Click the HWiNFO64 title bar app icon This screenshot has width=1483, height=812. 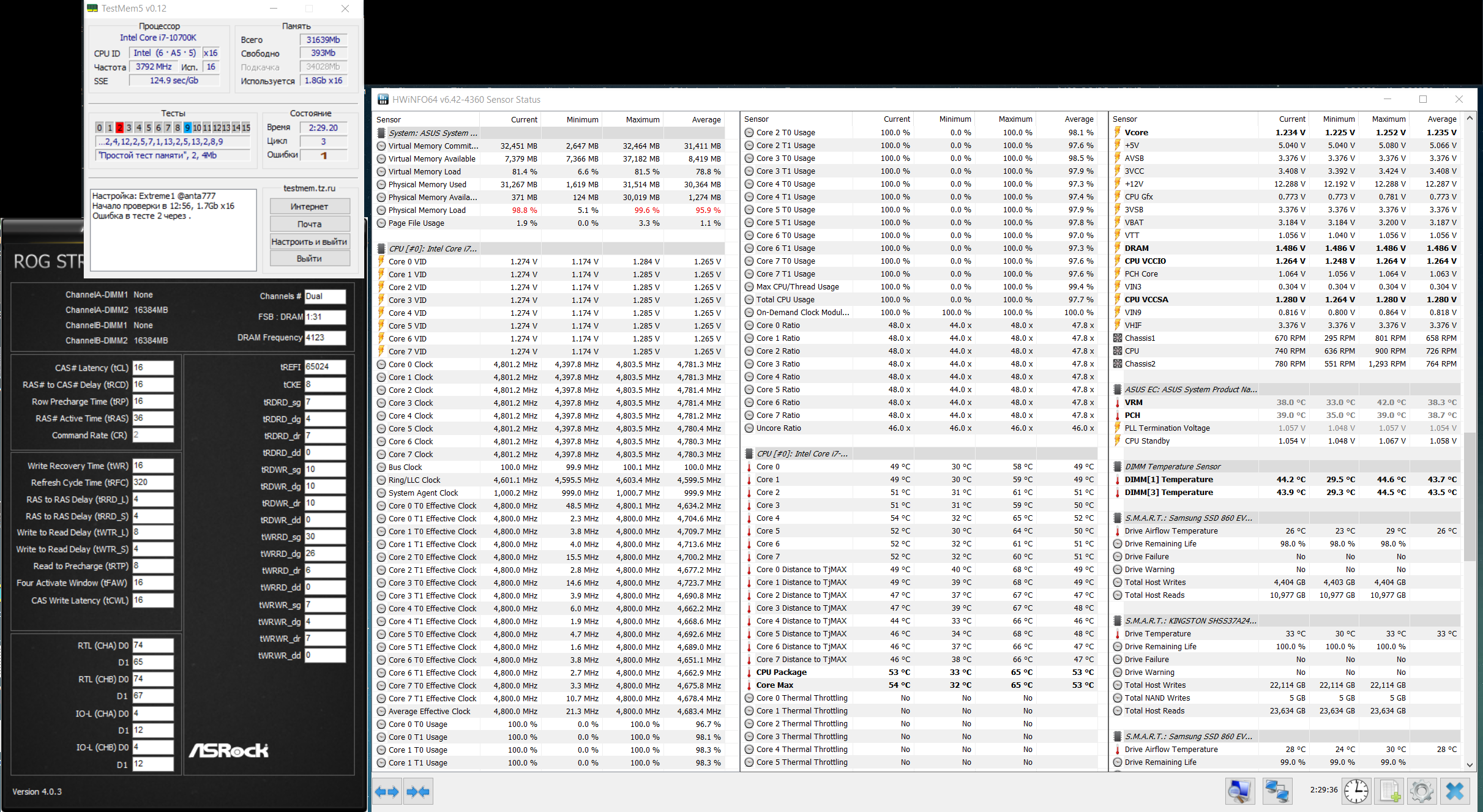tap(383, 99)
